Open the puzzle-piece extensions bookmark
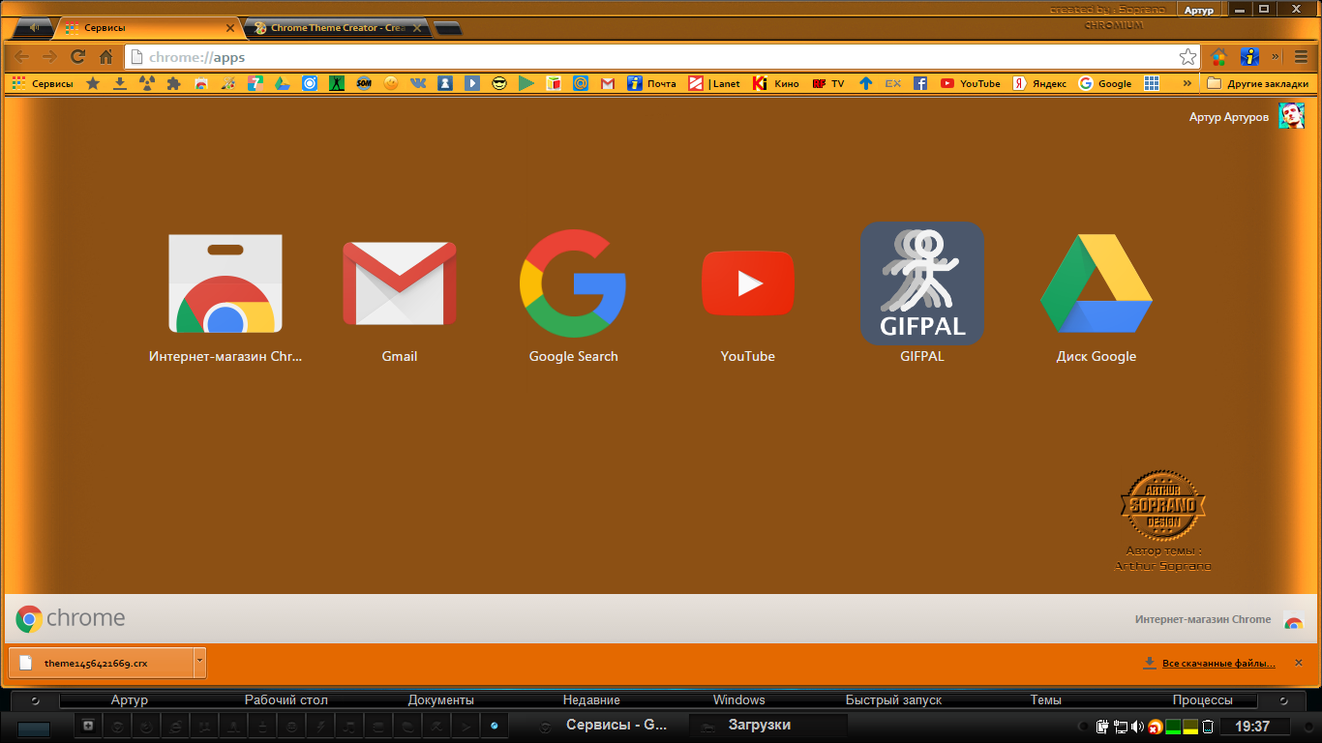Image resolution: width=1322 pixels, height=743 pixels. click(174, 84)
